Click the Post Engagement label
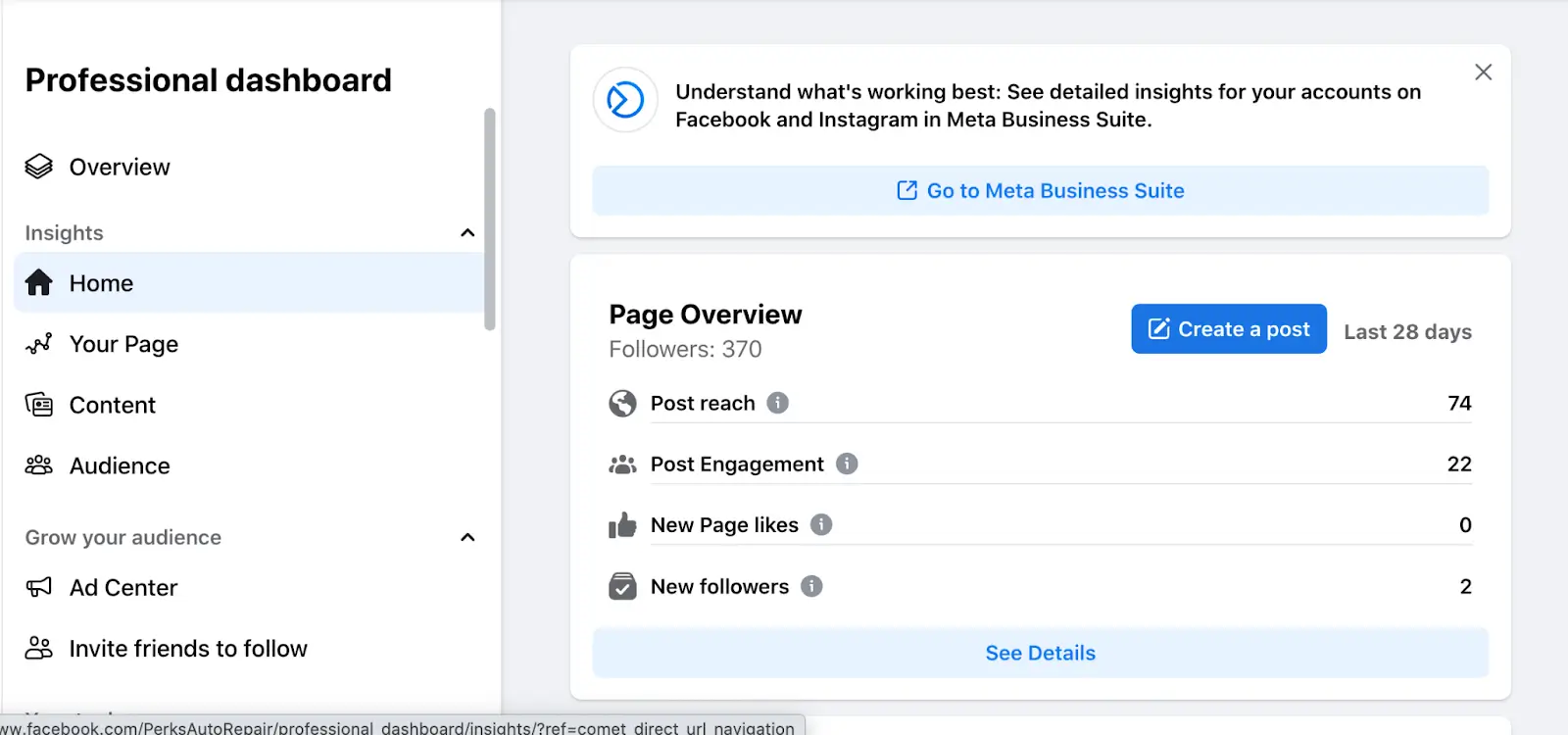This screenshot has width=1568, height=735. pyautogui.click(x=737, y=465)
